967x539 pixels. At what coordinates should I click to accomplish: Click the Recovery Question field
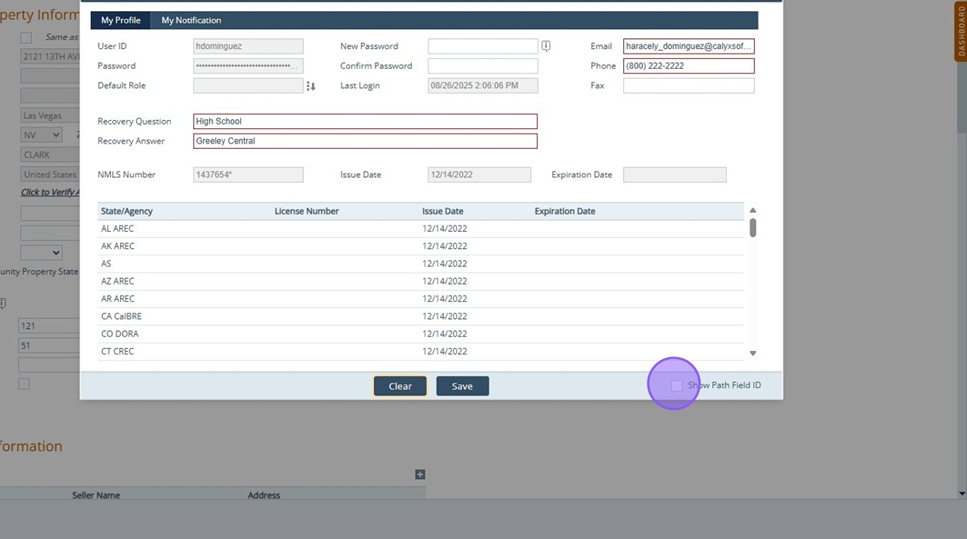coord(364,122)
